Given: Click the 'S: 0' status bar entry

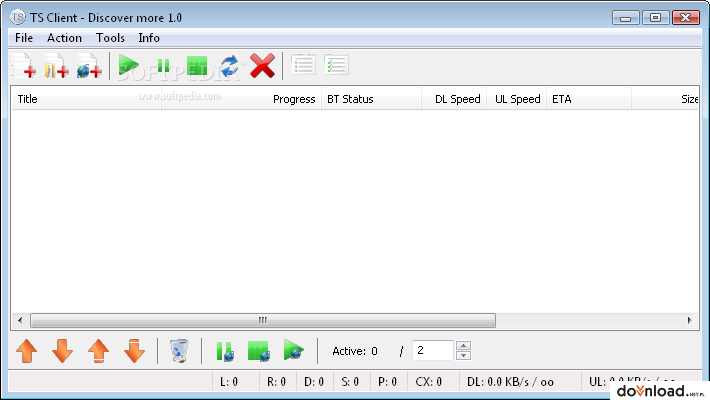Looking at the screenshot, I should pyautogui.click(x=351, y=382).
